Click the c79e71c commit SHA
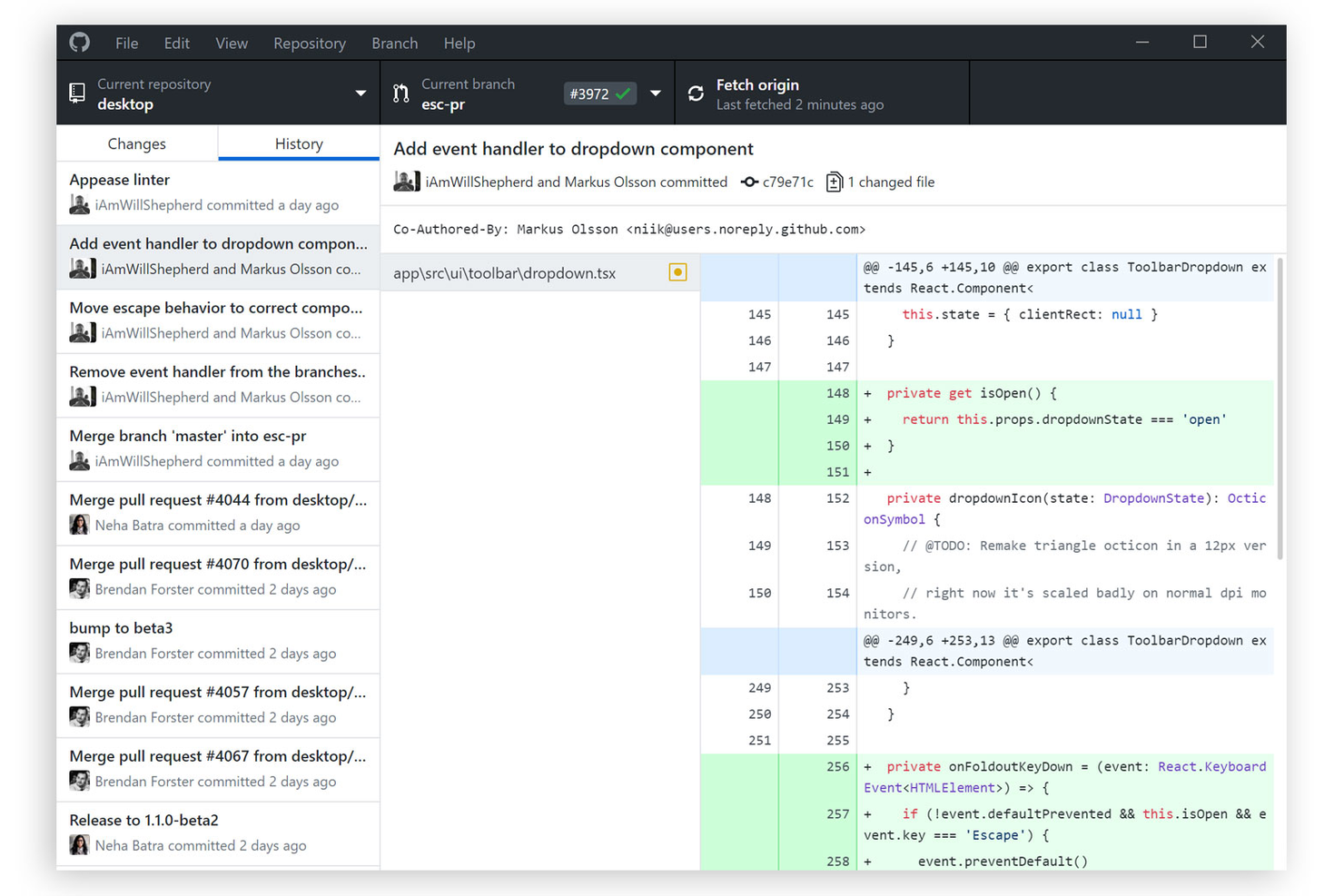This screenshot has width=1344, height=896. coord(788,182)
